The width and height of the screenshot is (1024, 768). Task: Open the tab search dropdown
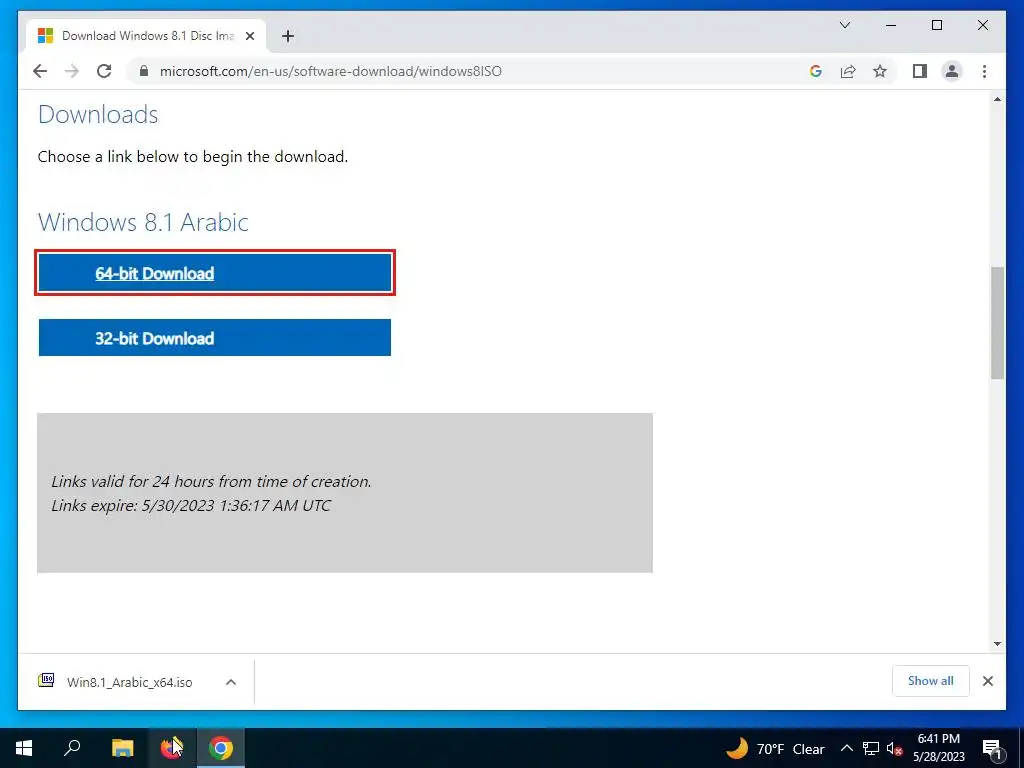[844, 25]
